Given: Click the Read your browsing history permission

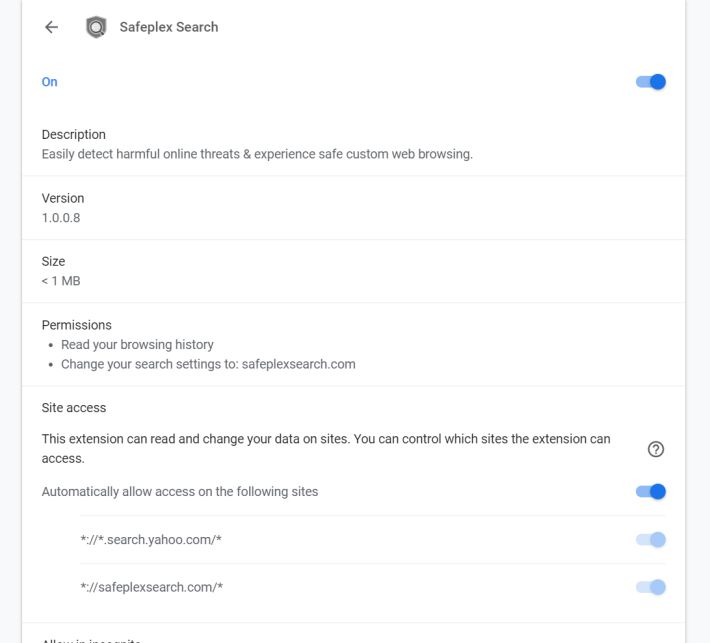Looking at the screenshot, I should coord(137,344).
